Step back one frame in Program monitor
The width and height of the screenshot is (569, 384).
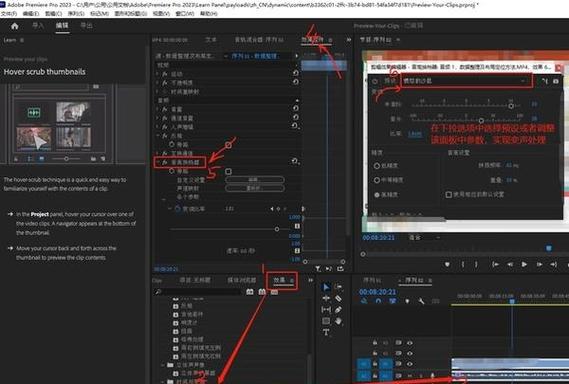click(x=510, y=265)
